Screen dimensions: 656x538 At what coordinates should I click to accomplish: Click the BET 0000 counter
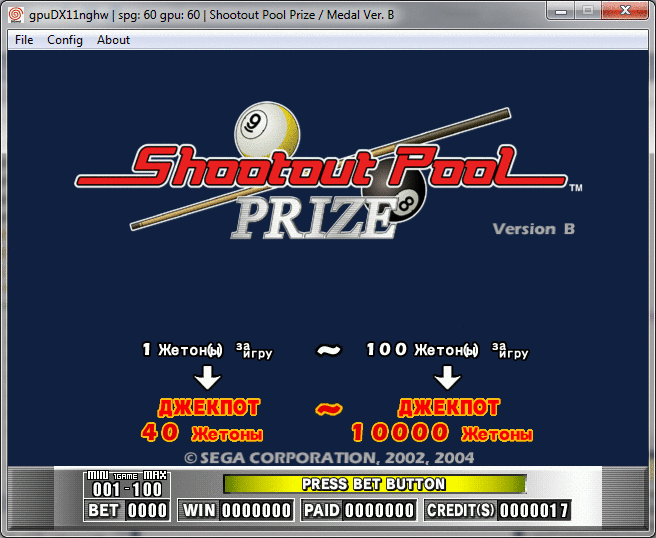pyautogui.click(x=127, y=510)
